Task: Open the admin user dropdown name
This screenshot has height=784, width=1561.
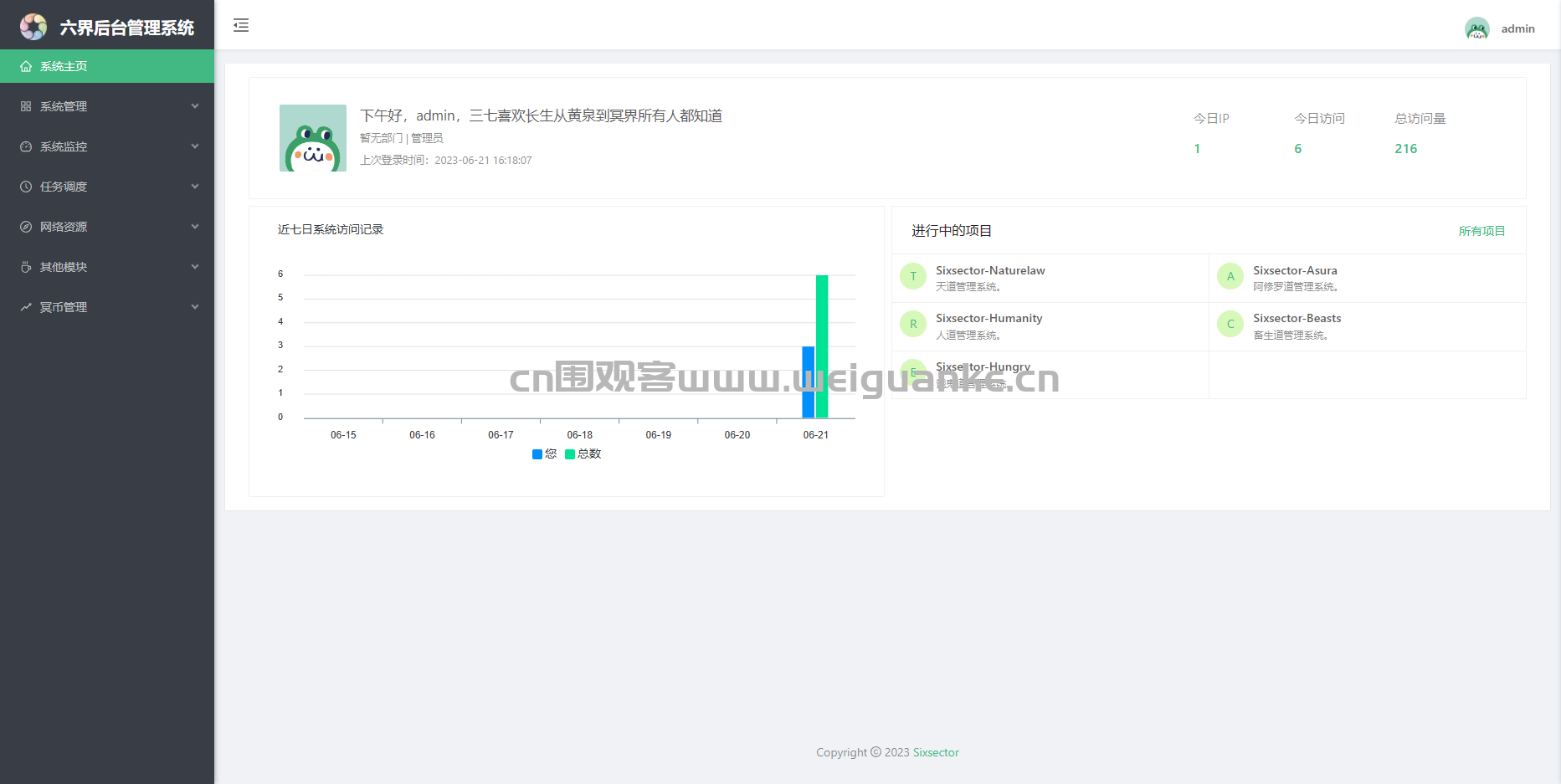Action: click(1517, 28)
